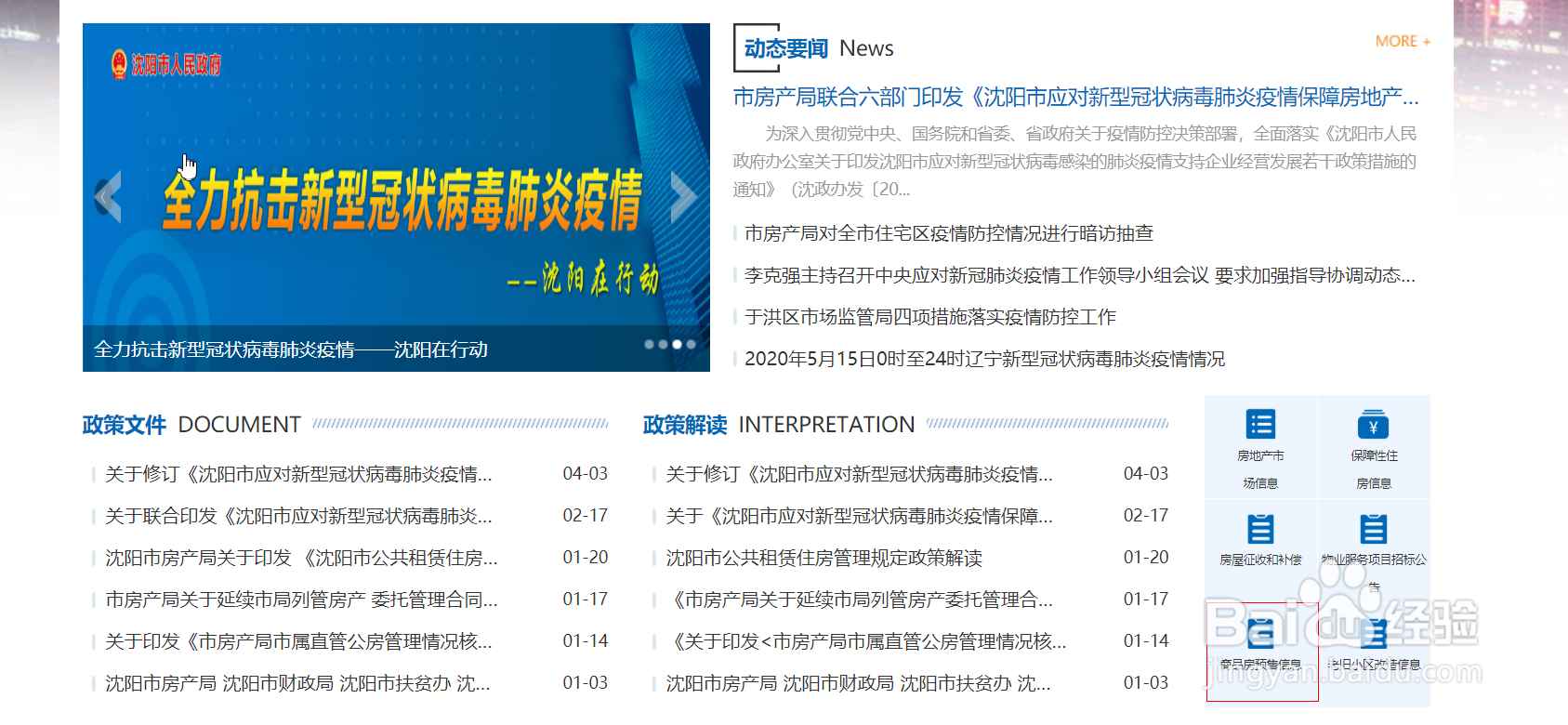This screenshot has width=1568, height=725.
Task: Open news 市房产局对全市住宅区疫情防控情况进行暗访抽查
Action: point(949,233)
